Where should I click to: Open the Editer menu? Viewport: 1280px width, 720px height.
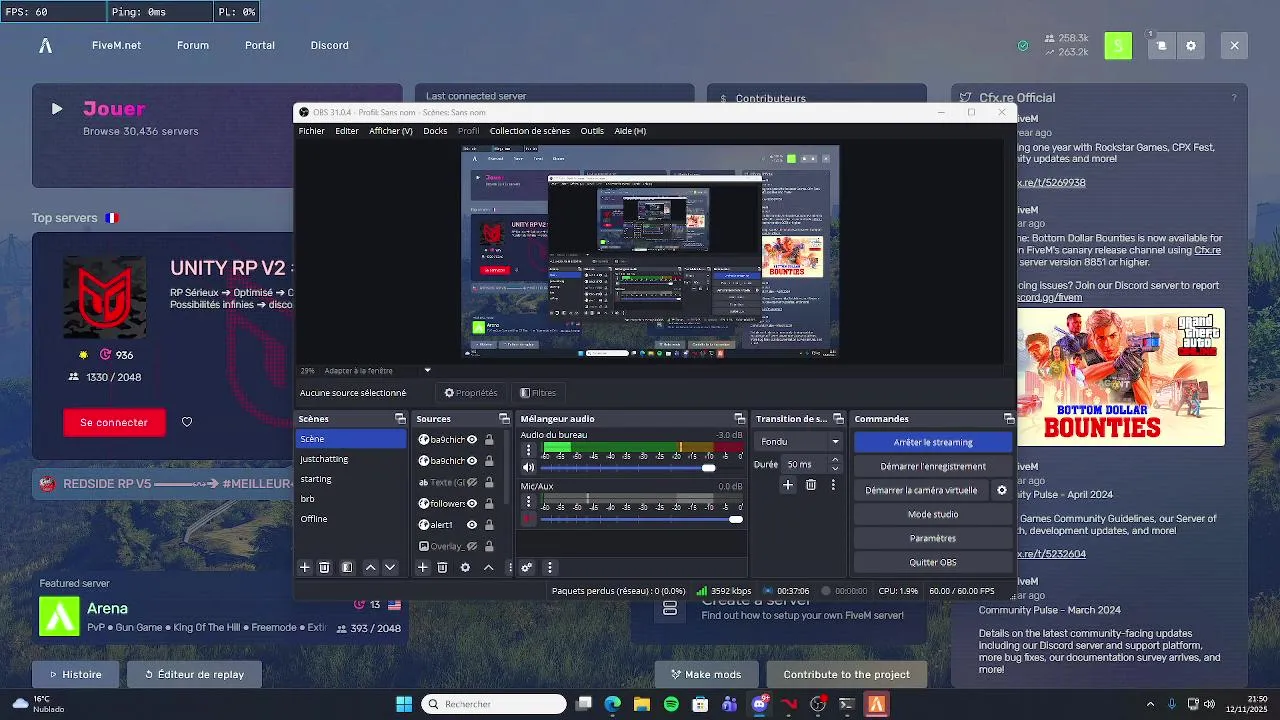coord(347,131)
